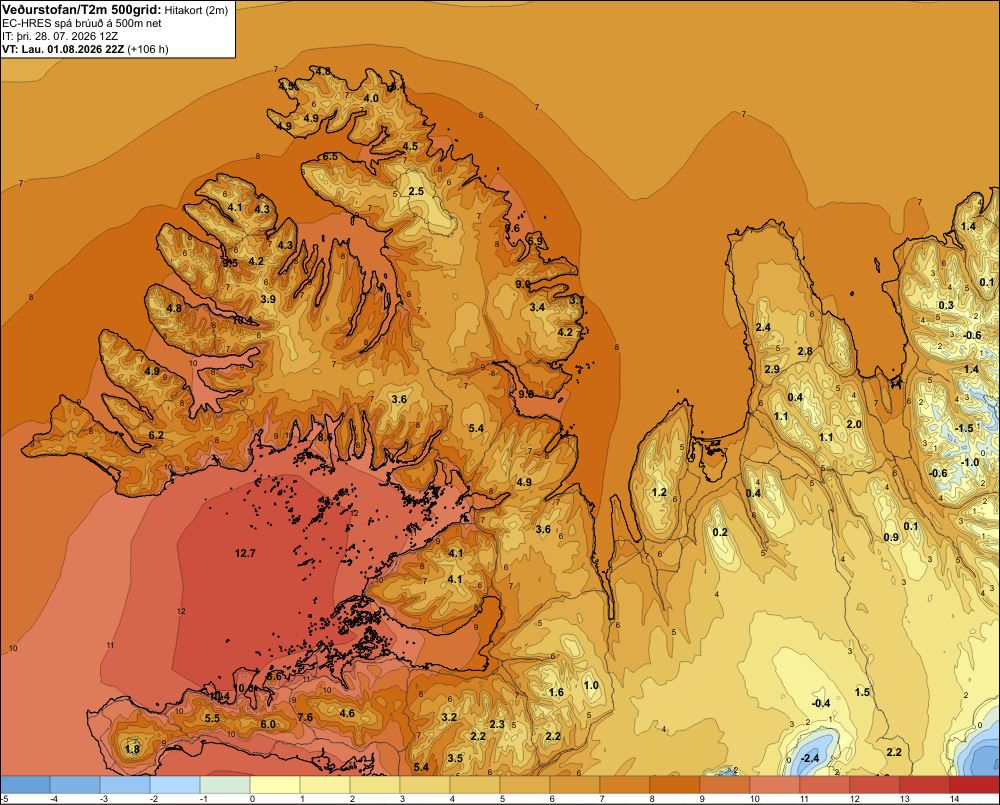Click the '6.2' temperature value
1000x805 pixels.
(156, 435)
